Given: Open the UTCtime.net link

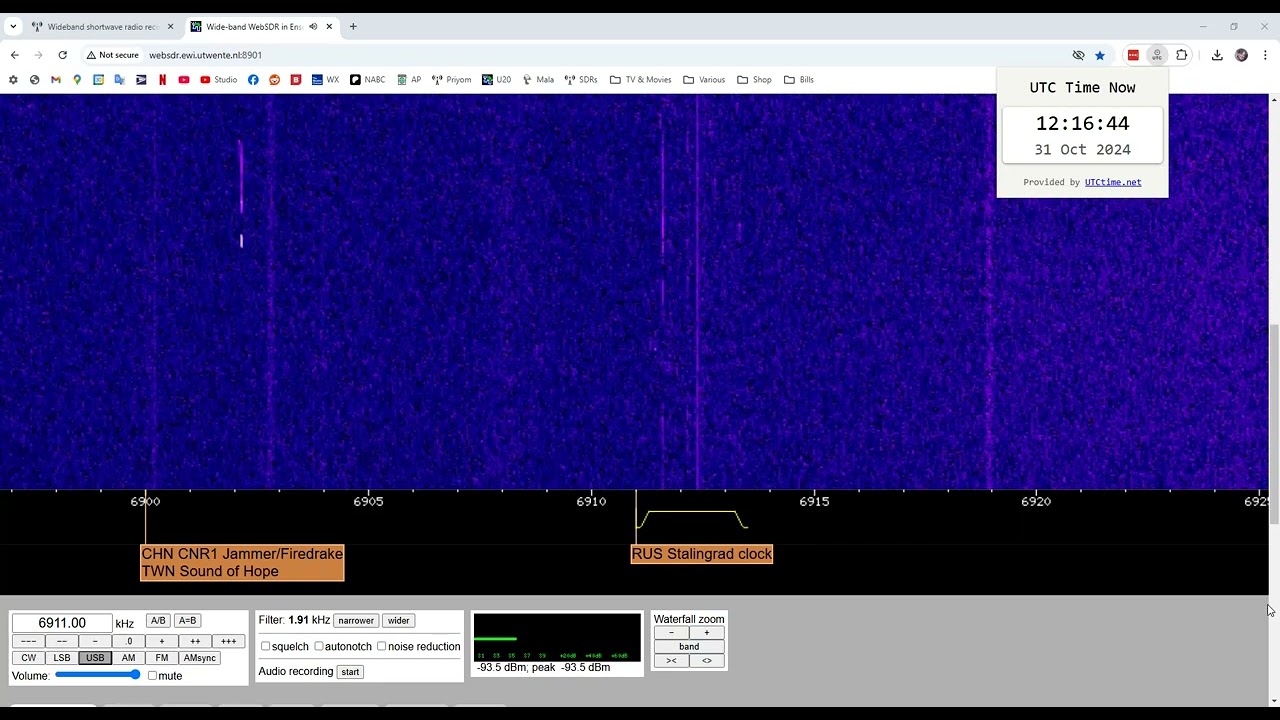Looking at the screenshot, I should click(1113, 182).
